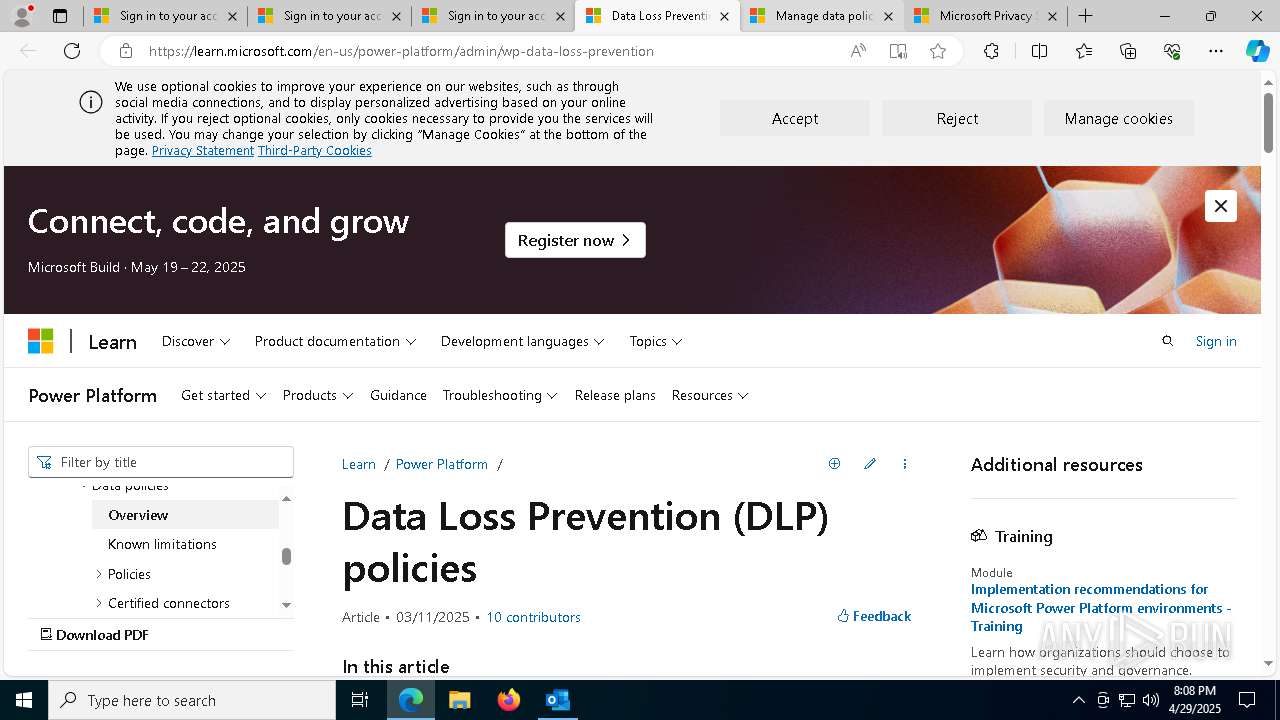Open the 10 contributors link

(533, 617)
